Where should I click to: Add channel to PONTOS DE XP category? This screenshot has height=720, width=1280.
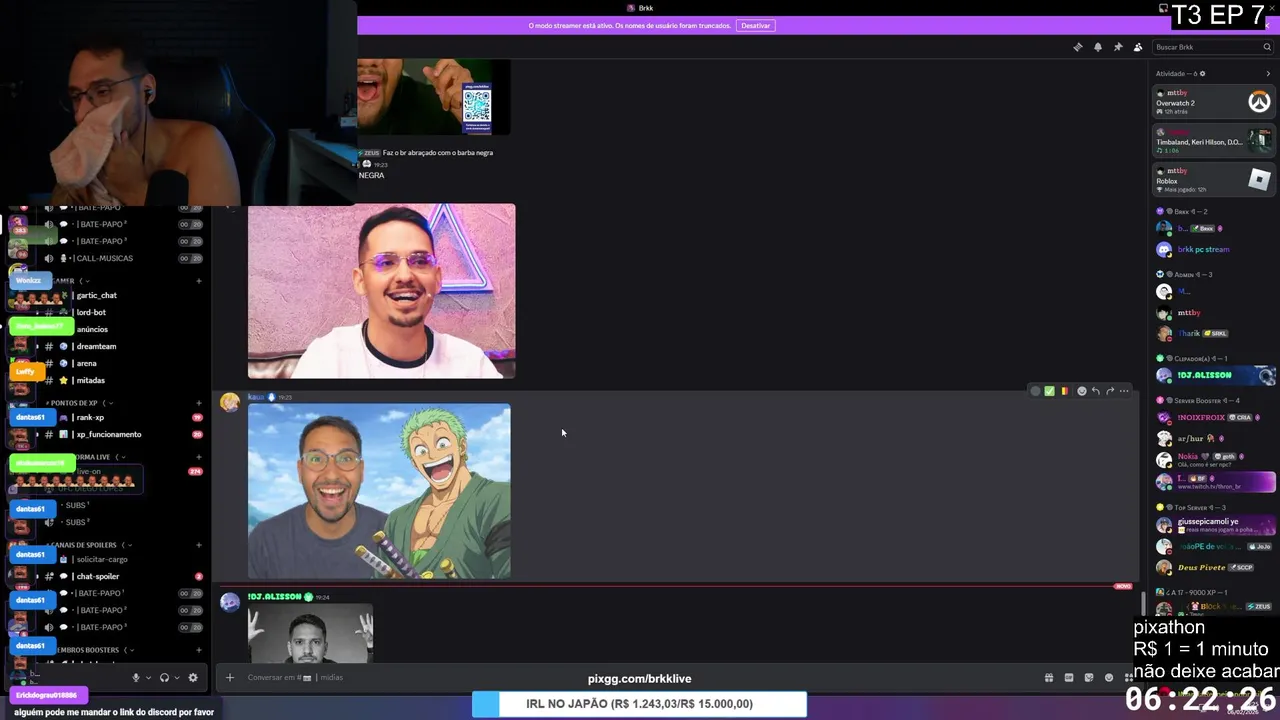[198, 403]
